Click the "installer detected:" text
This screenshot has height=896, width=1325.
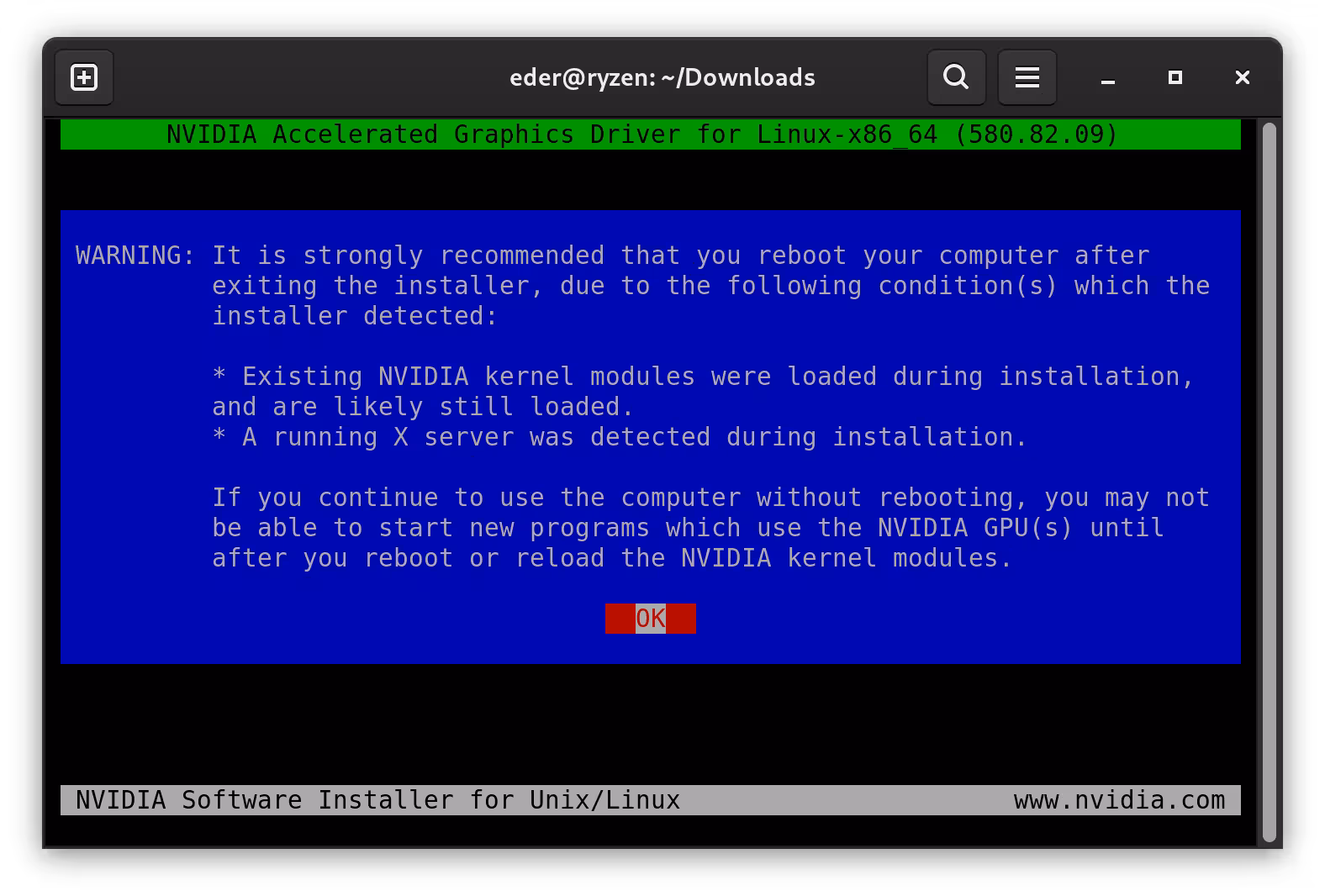(x=355, y=316)
